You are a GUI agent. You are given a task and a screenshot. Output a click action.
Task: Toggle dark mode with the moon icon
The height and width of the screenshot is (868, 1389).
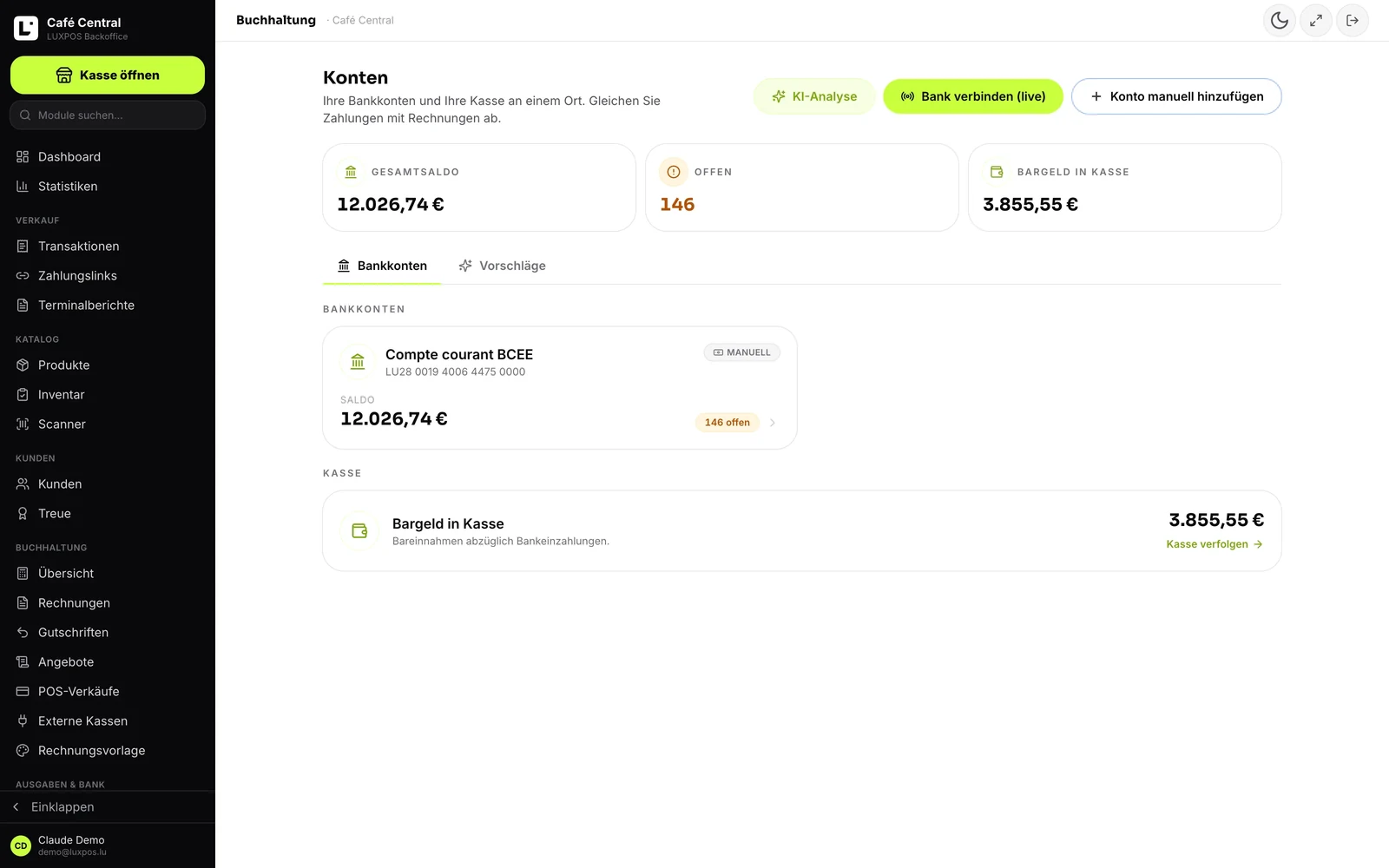[1280, 20]
